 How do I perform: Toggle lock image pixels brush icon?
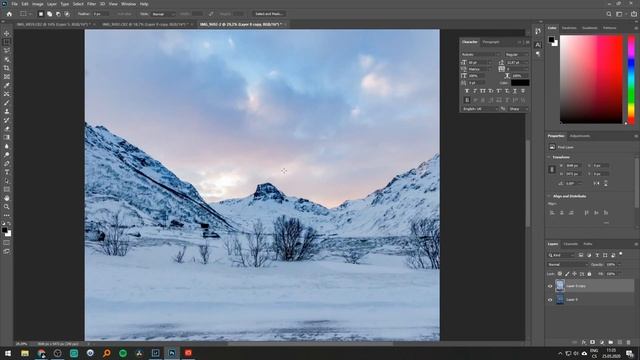pos(567,274)
